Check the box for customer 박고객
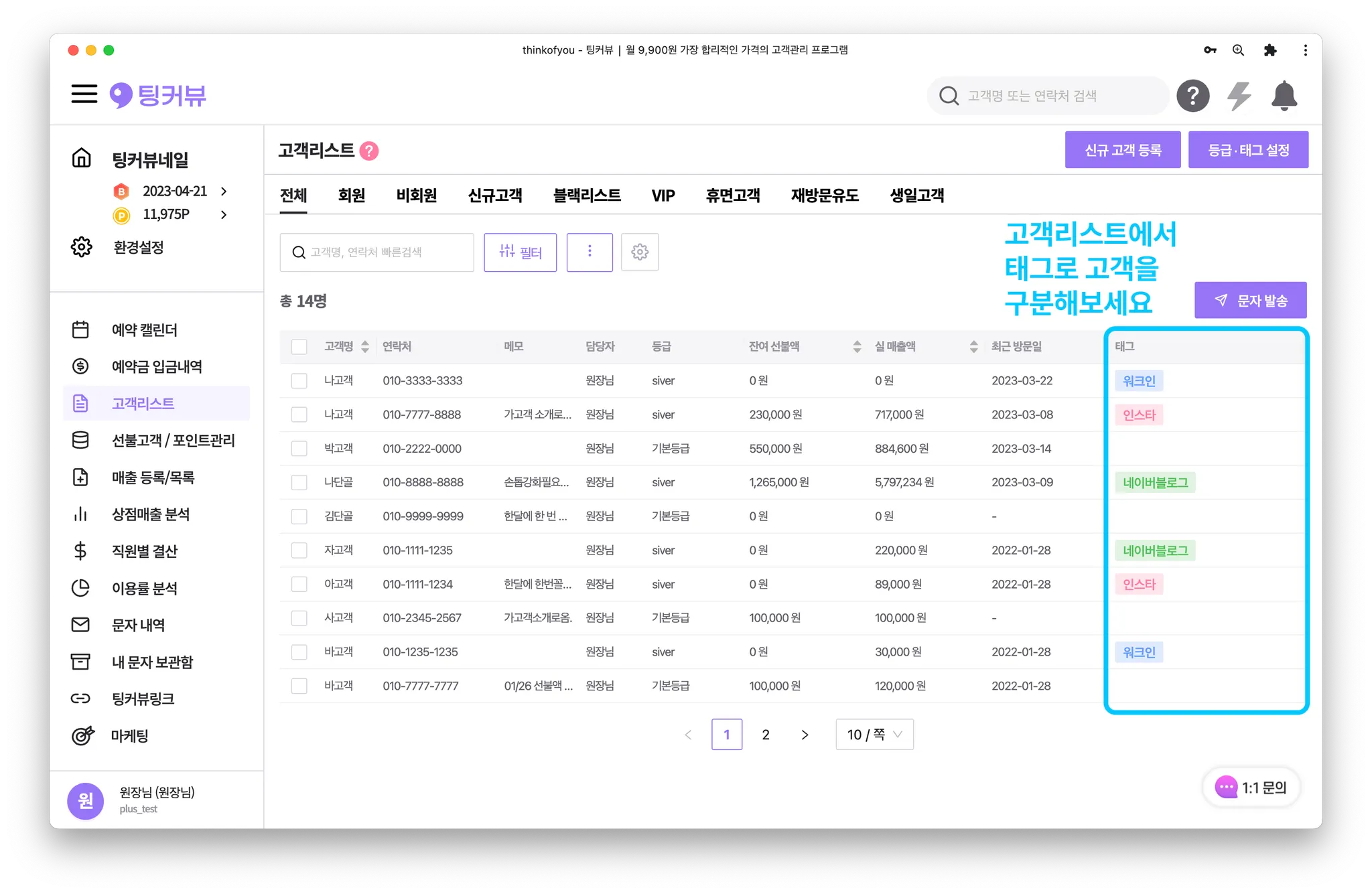1372x894 pixels. pos(299,448)
